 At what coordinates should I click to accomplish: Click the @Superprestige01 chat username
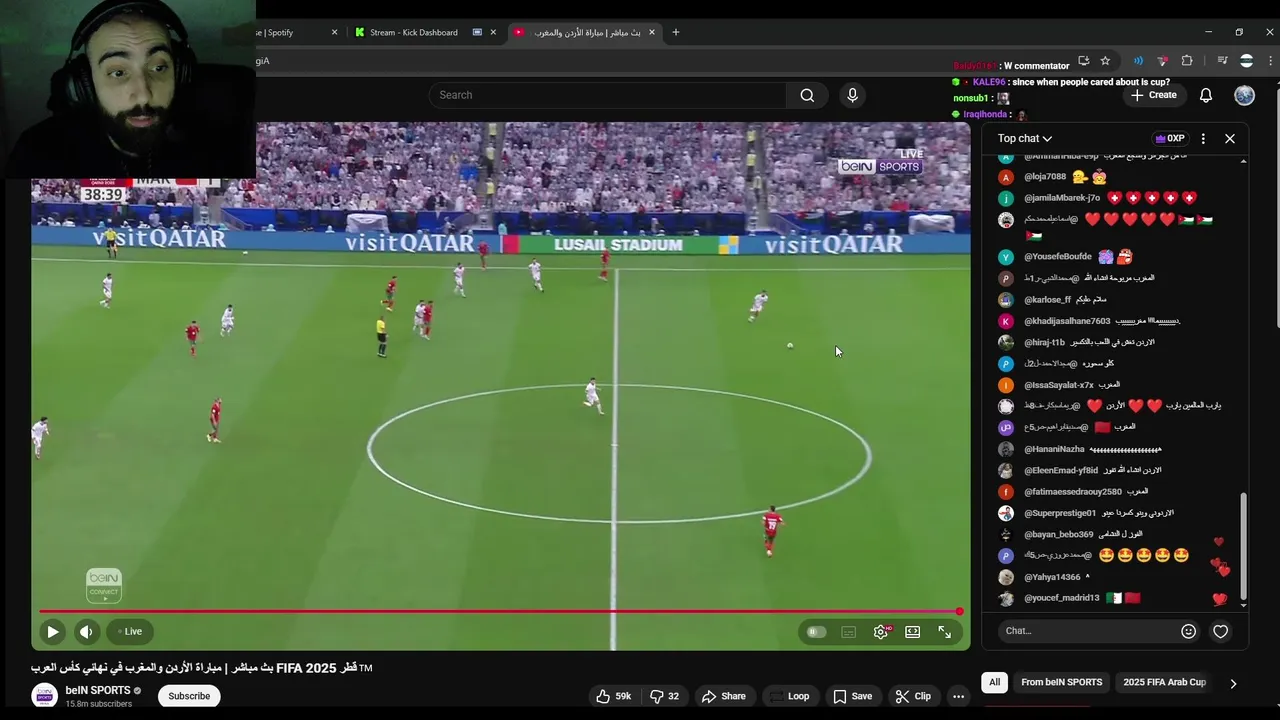(x=1060, y=513)
